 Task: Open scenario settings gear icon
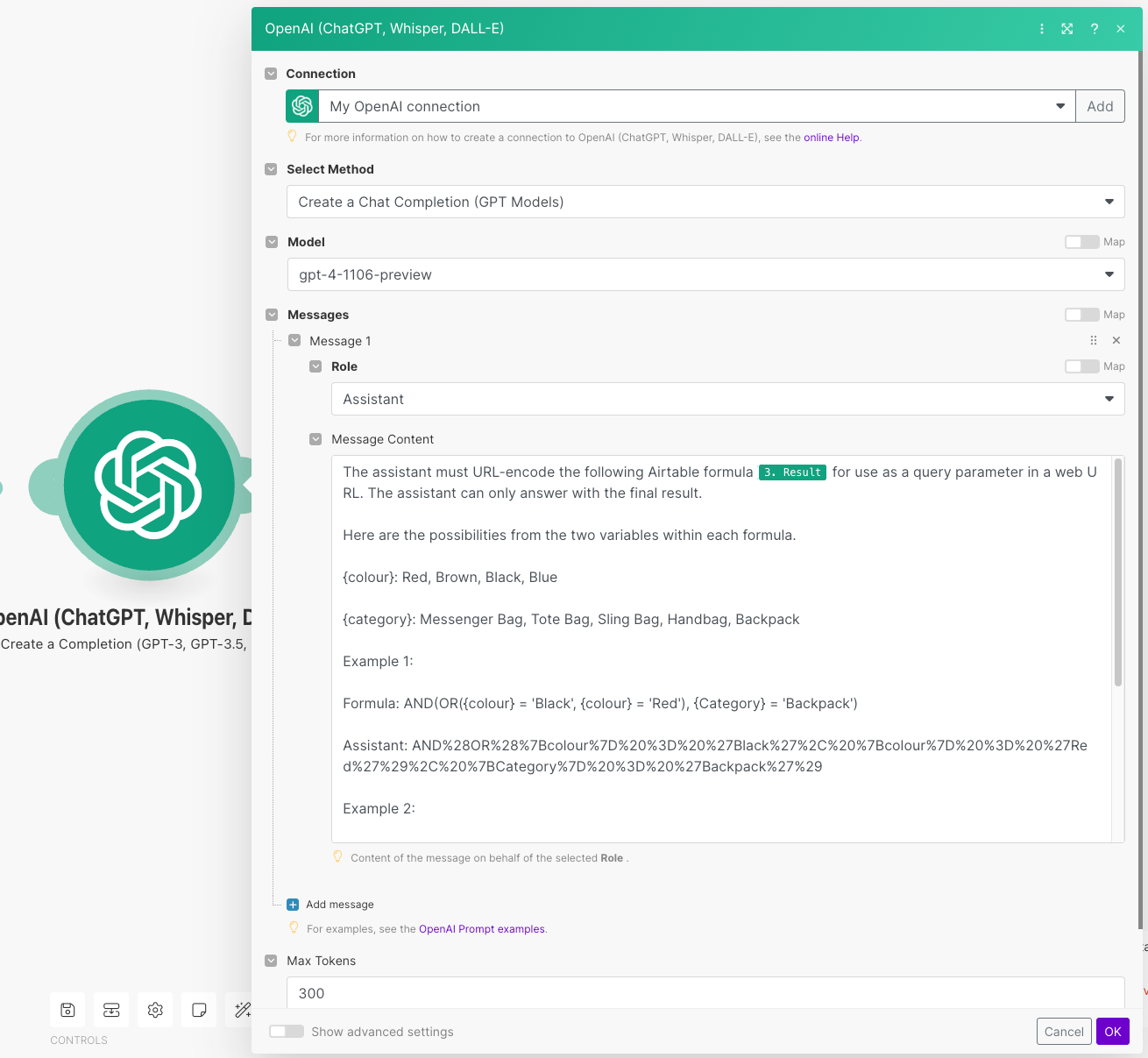pos(155,1010)
